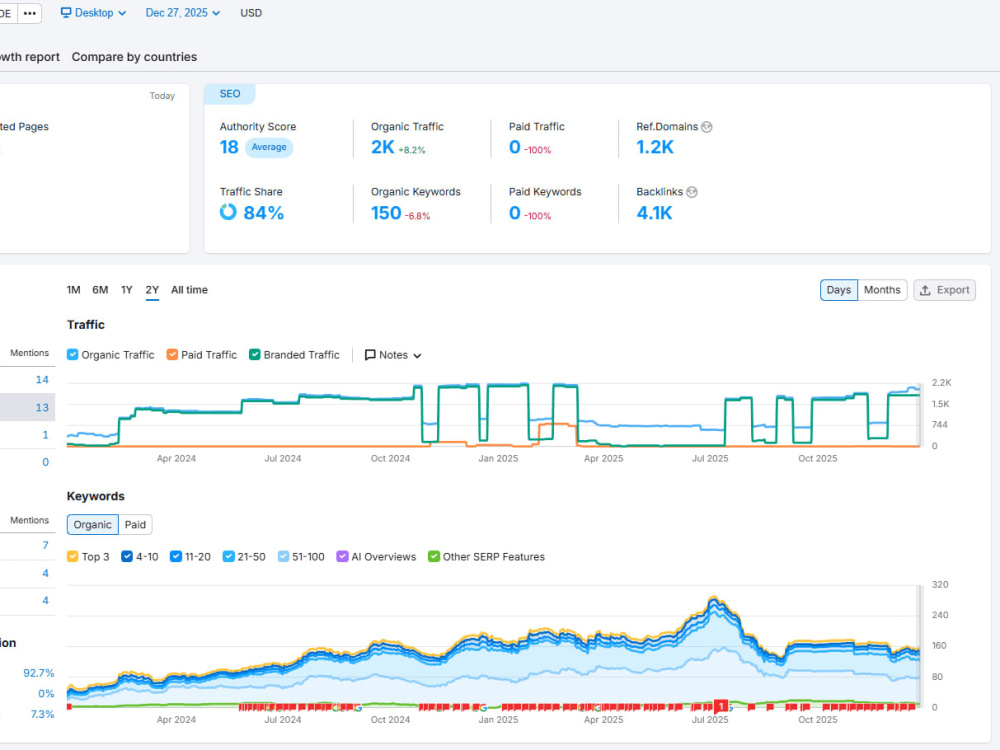Viewport: 1000px width, 750px height.
Task: Click the Traffic chart vertical scroll handle
Action: [x=919, y=415]
